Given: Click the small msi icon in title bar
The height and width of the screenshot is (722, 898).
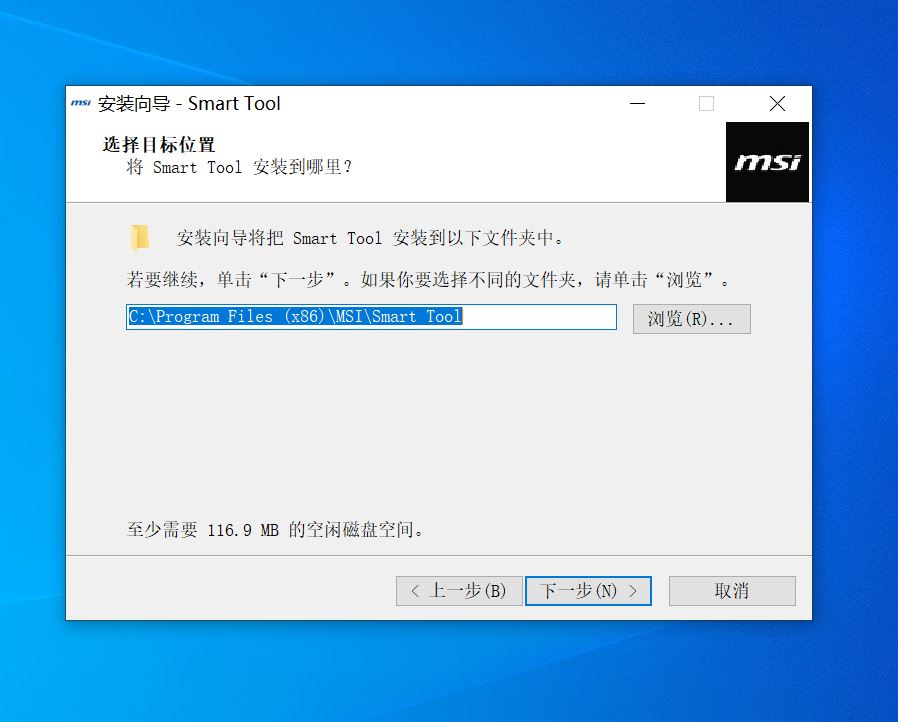Looking at the screenshot, I should click(x=81, y=103).
